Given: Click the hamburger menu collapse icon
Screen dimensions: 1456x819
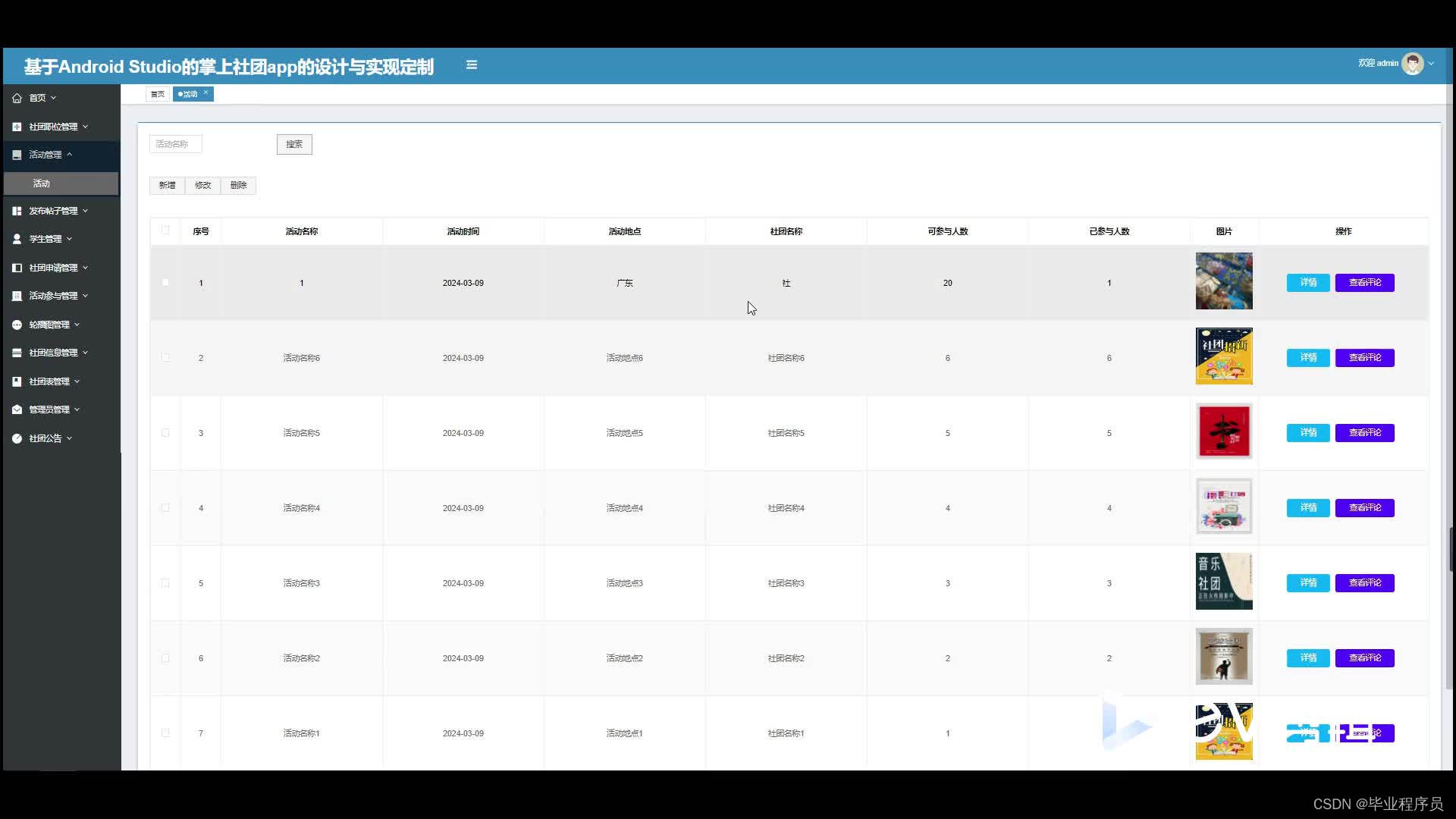Looking at the screenshot, I should coord(472,64).
